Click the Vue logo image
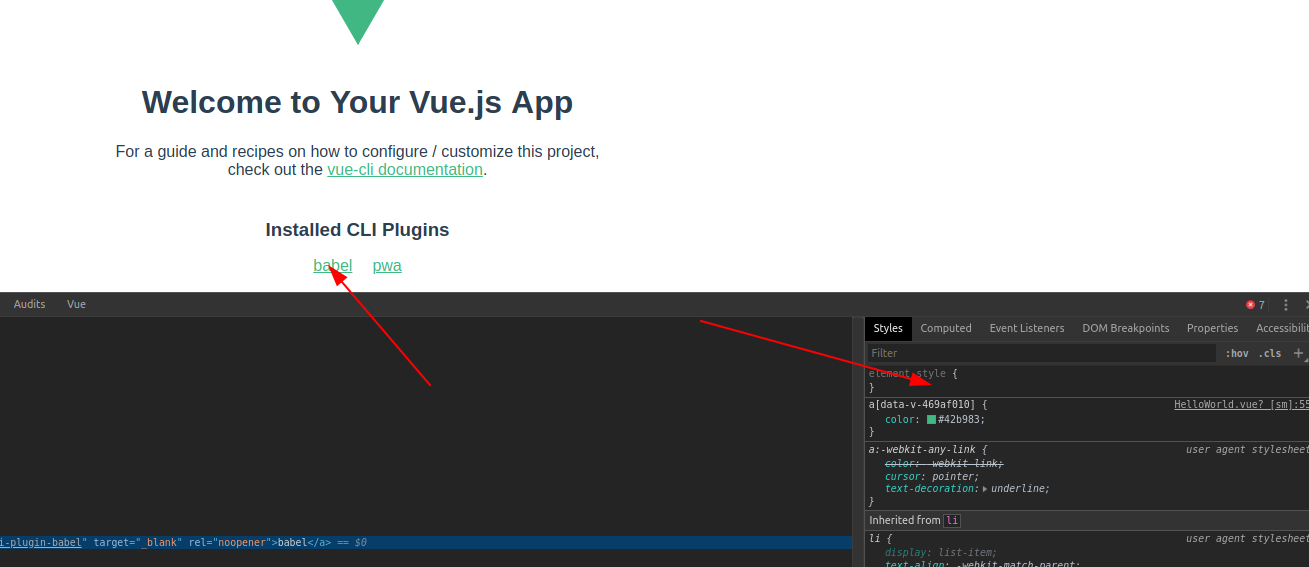 coord(357,22)
